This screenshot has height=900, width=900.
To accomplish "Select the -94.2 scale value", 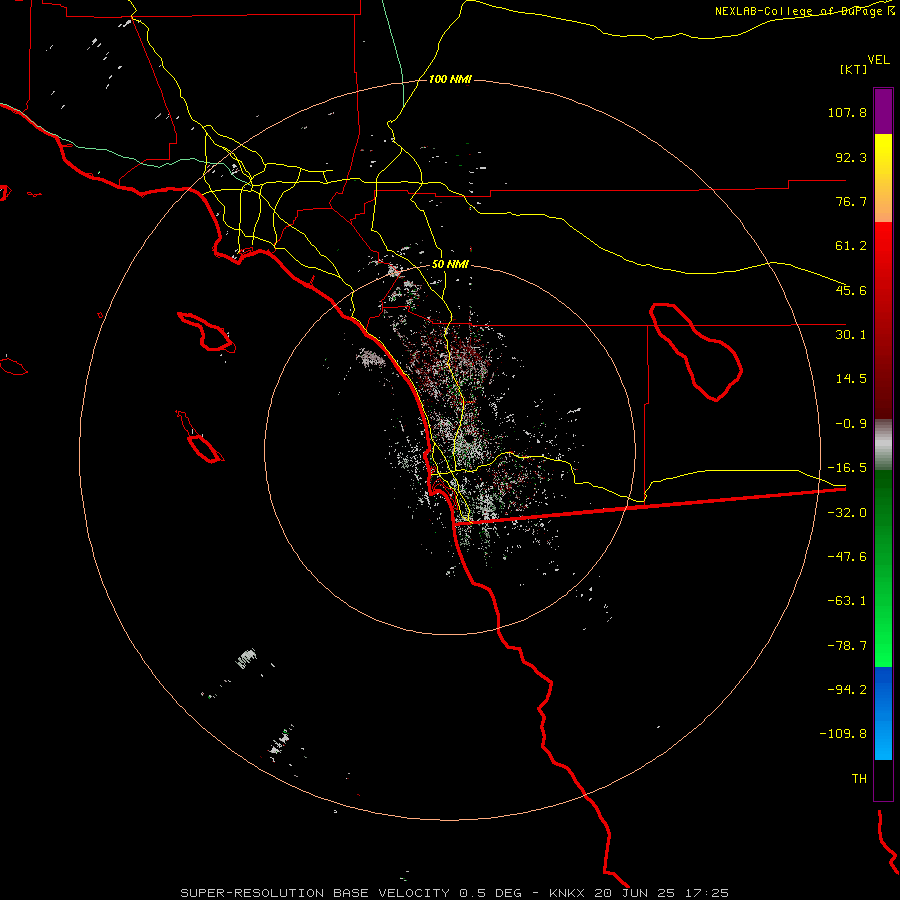I will [847, 690].
